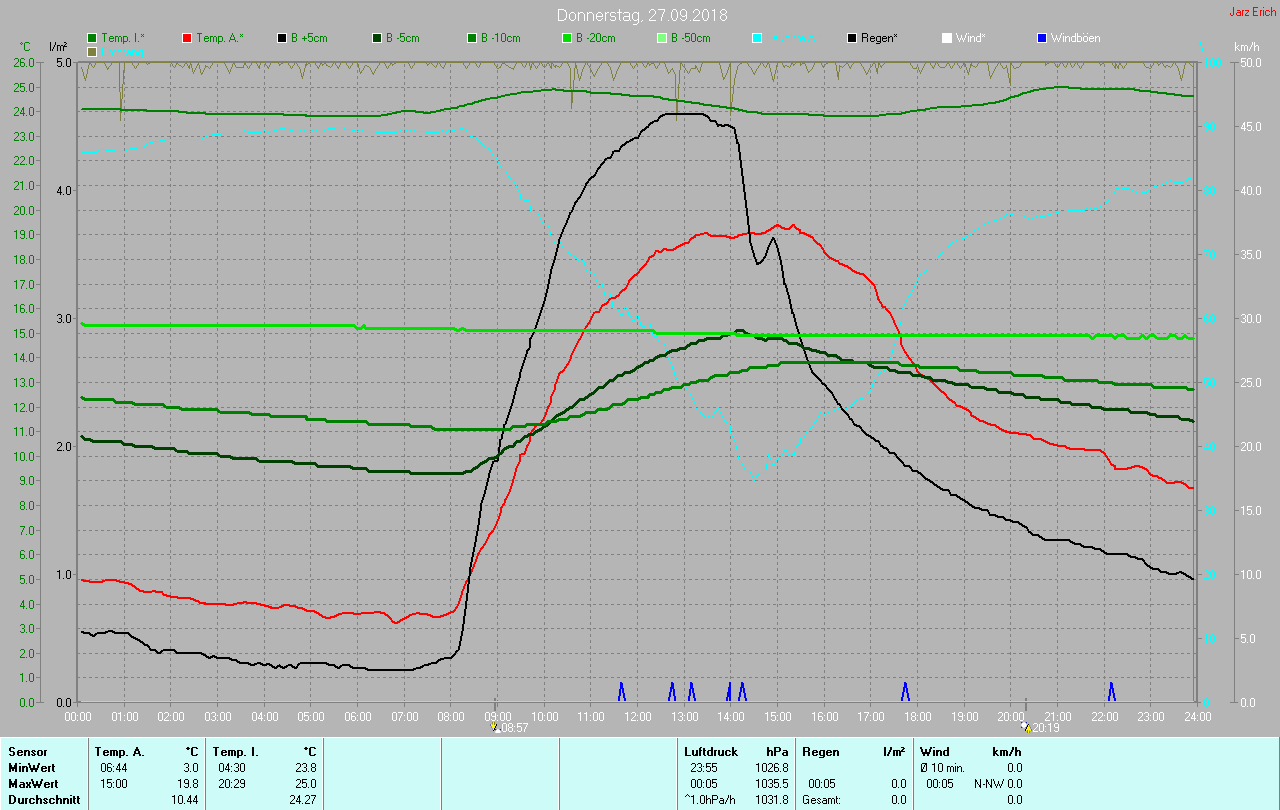Click the 'Windböen' legend label
Viewport: 1280px width, 810px height.
(x=1076, y=38)
